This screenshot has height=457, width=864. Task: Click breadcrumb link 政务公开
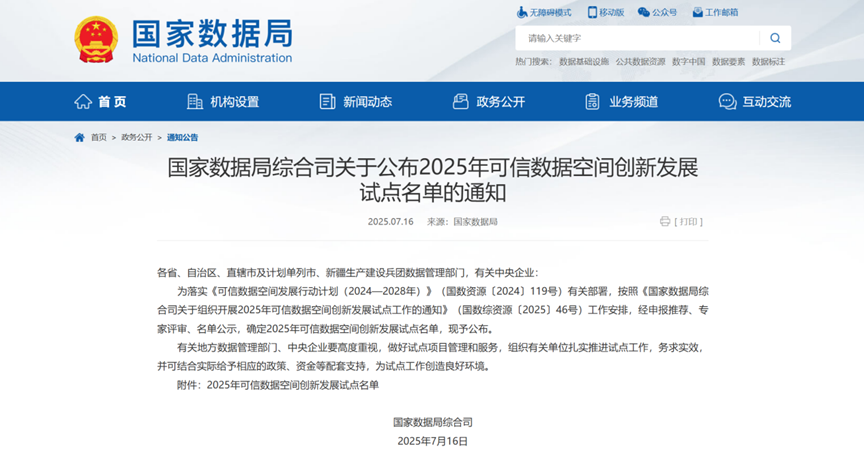[137, 137]
